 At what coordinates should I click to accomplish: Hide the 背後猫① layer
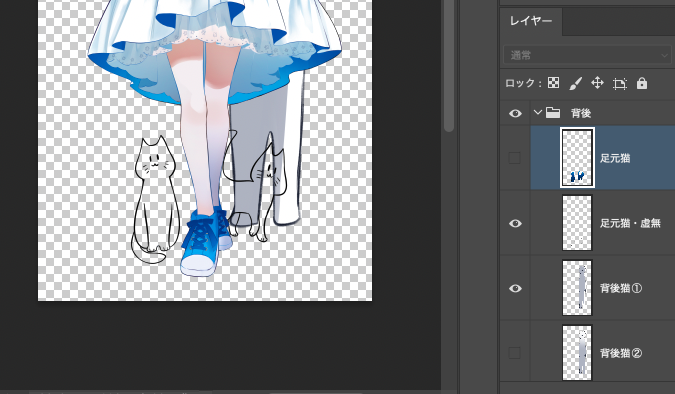pyautogui.click(x=515, y=288)
